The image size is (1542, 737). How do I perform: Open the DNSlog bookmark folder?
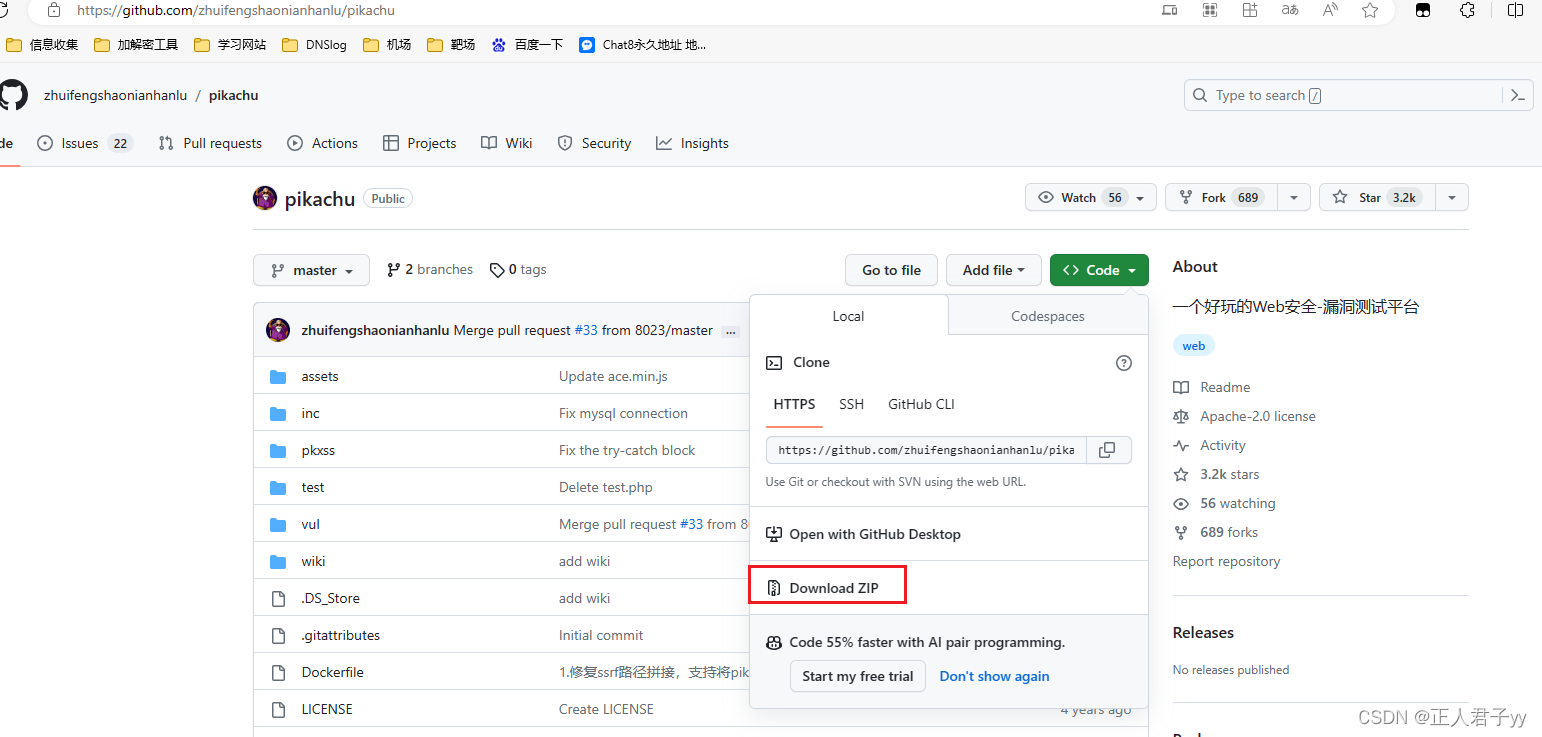[x=315, y=45]
